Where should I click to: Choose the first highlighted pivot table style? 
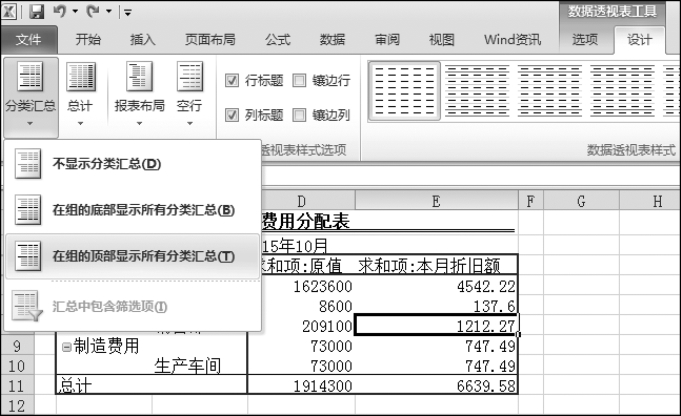(404, 91)
